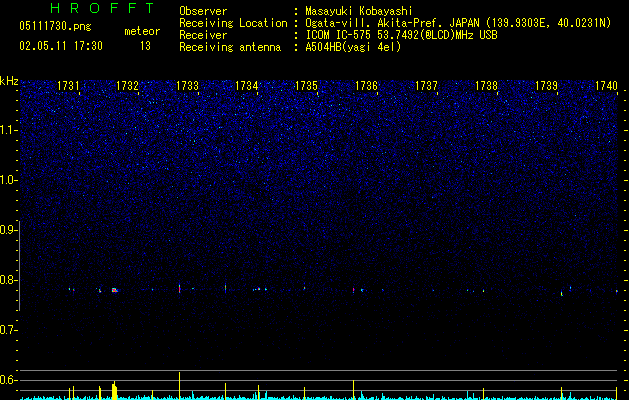The width and height of the screenshot is (629, 400).
Task: Click the 1739 time marker
Action: coord(546,86)
